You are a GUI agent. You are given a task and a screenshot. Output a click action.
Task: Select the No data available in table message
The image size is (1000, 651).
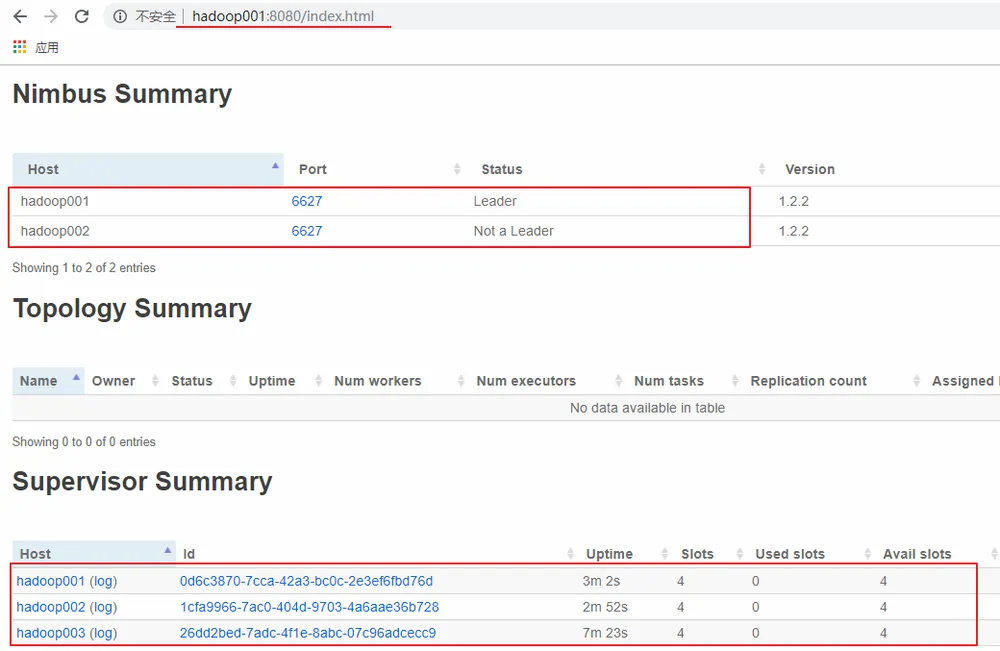pyautogui.click(x=647, y=408)
